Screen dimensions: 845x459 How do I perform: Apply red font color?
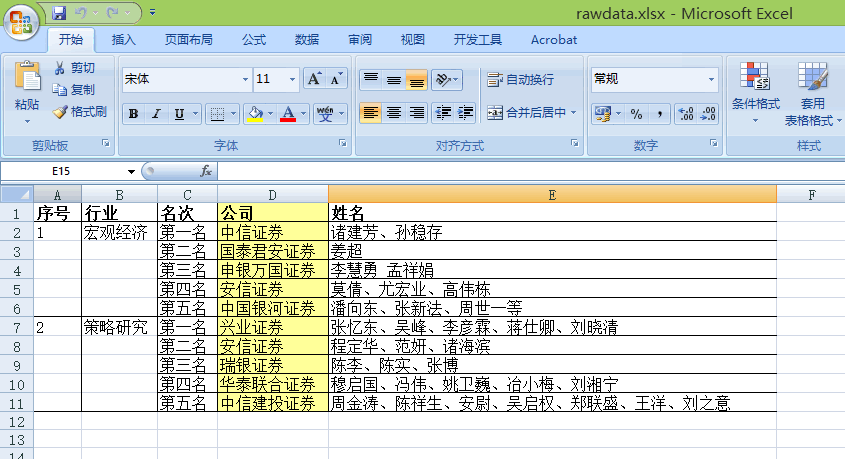click(288, 114)
